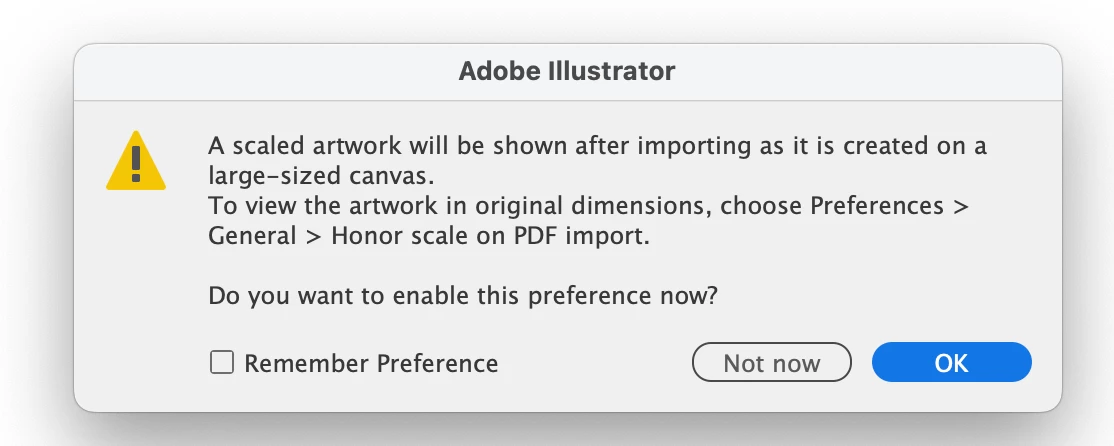The height and width of the screenshot is (446, 1114).
Task: Click the word 'dimensions' in the message
Action: point(649,206)
